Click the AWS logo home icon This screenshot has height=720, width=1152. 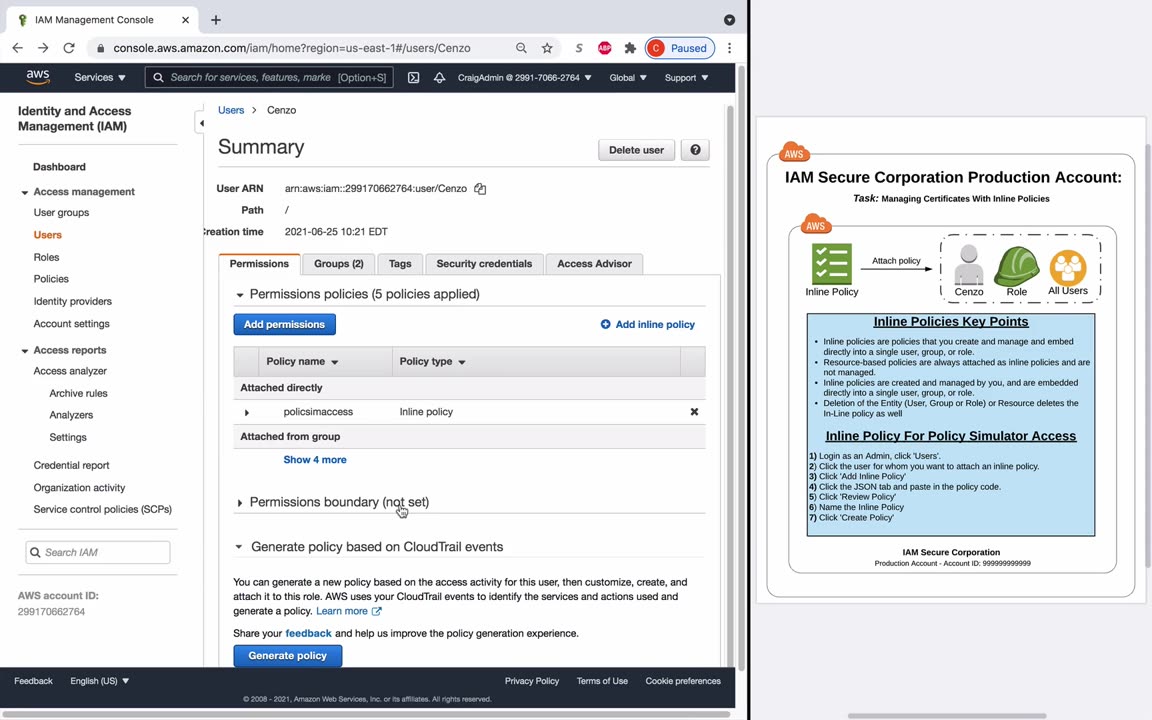tap(37, 77)
